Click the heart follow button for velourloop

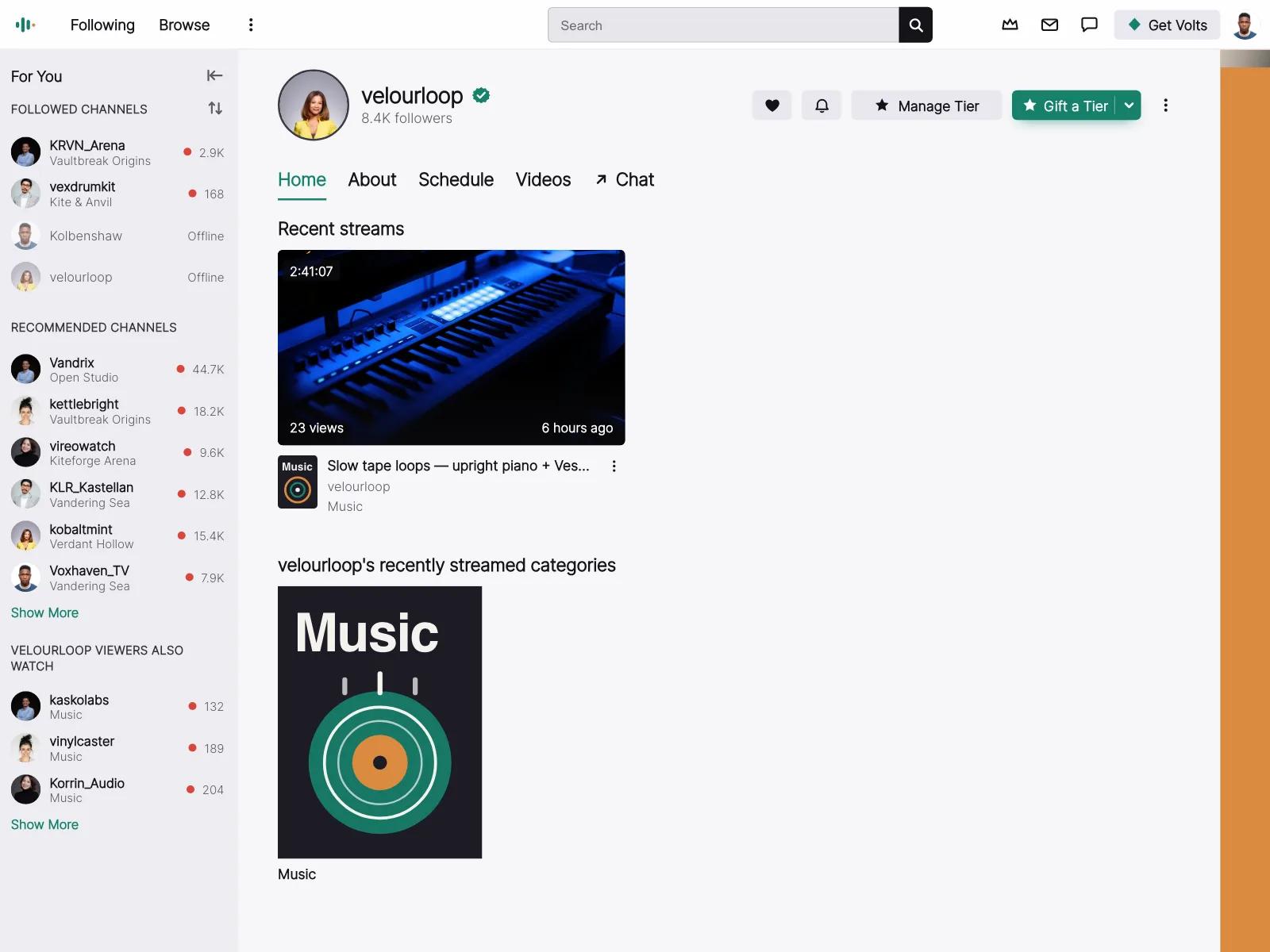point(772,106)
